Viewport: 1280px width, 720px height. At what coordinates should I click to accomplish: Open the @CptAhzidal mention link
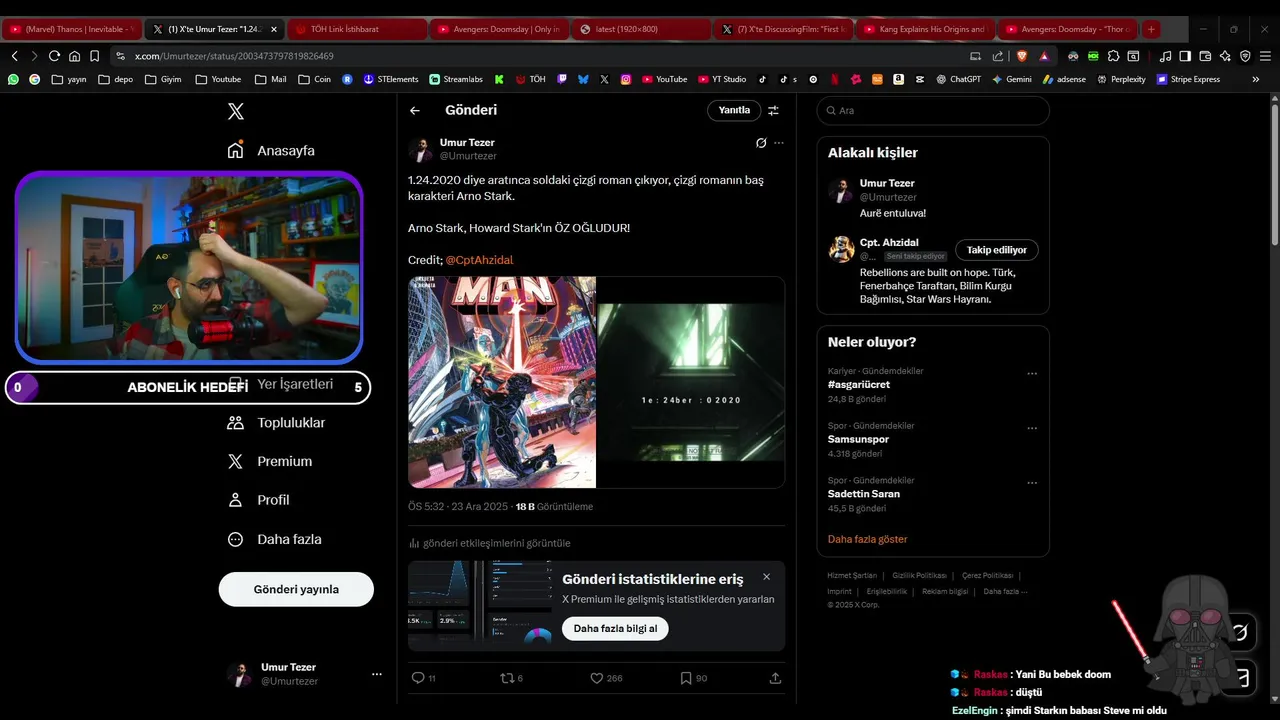click(479, 260)
